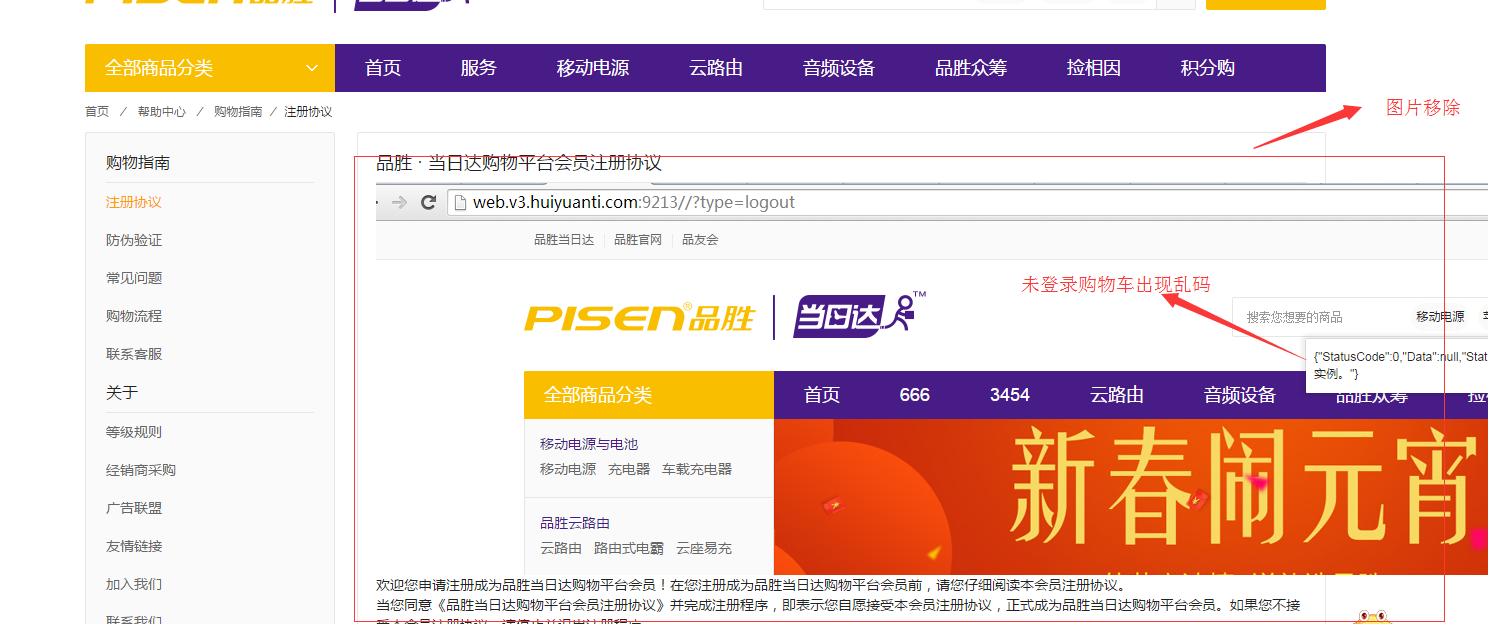Image resolution: width=1488 pixels, height=624 pixels.
Task: Open 帮助中心 in the breadcrumb
Action: click(x=162, y=112)
